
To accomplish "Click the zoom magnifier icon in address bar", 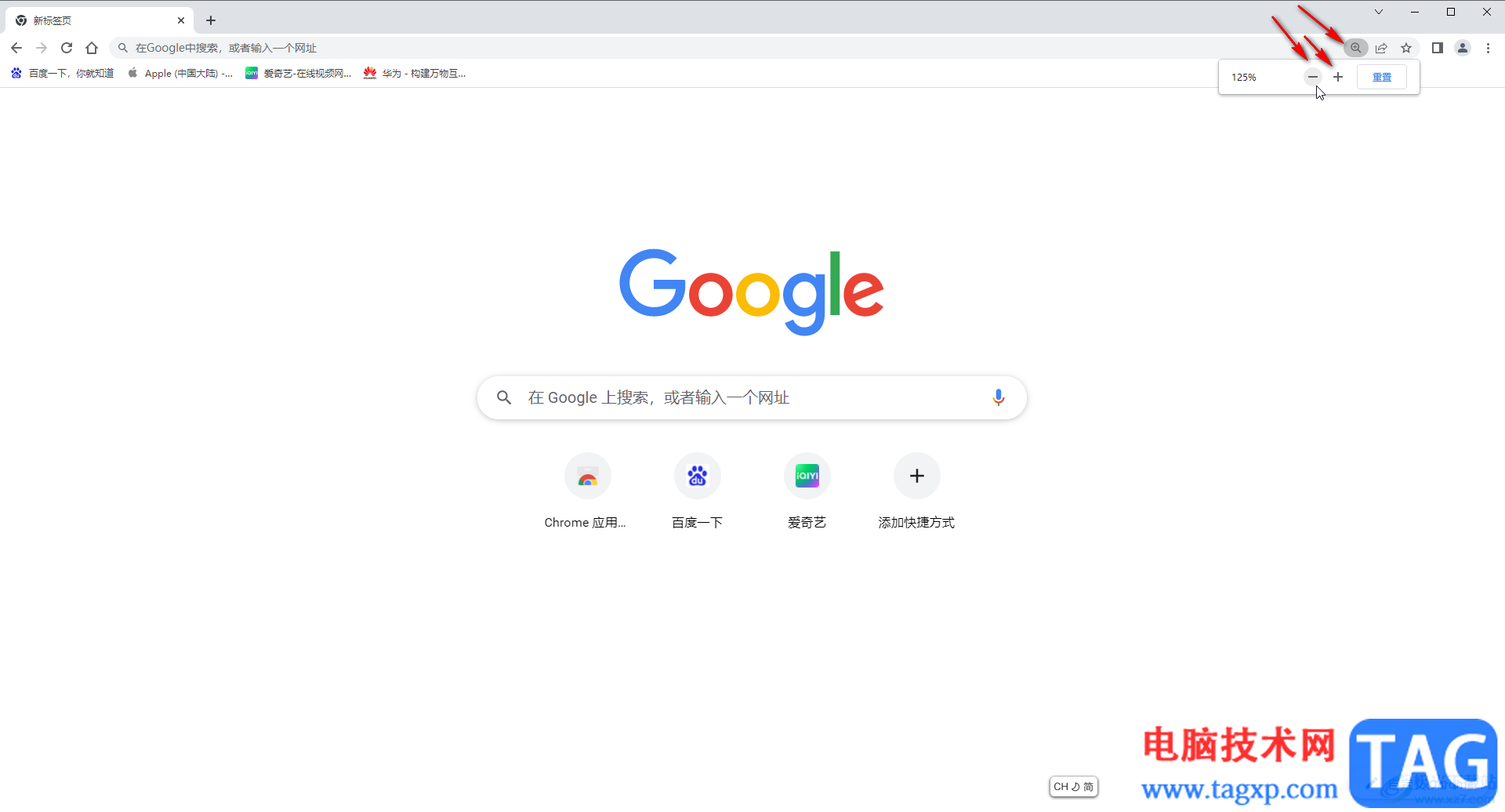I will click(1355, 48).
